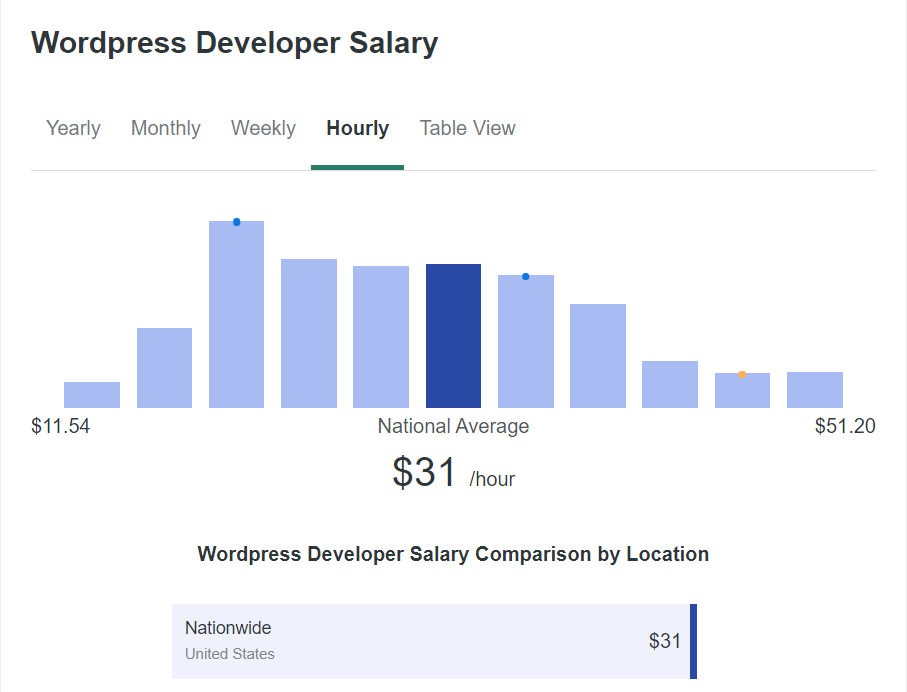Click the second histogram bar from the left
The width and height of the screenshot is (907, 692).
(x=164, y=368)
